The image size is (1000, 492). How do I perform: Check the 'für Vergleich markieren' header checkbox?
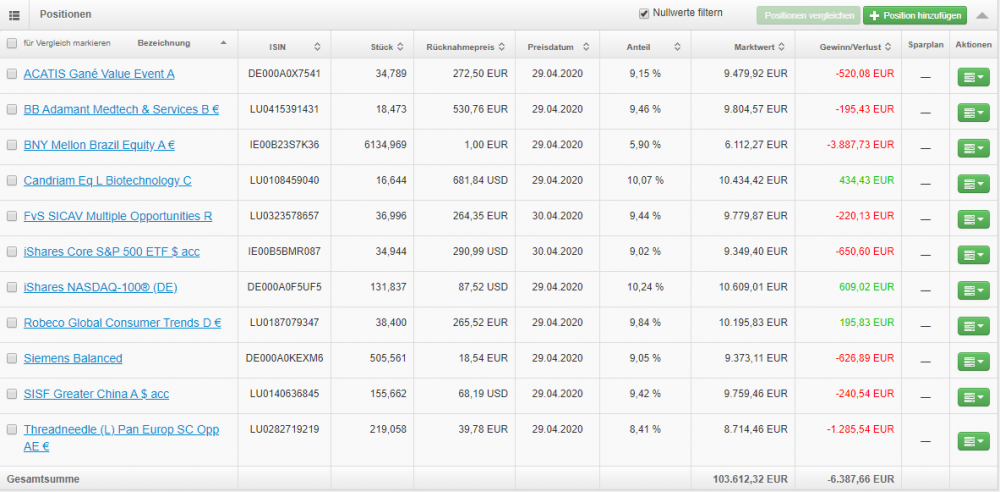12,44
